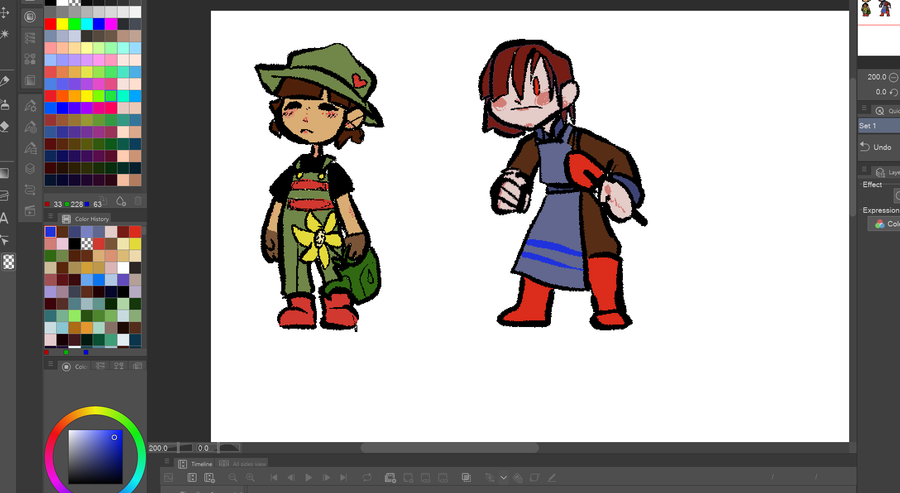Viewport: 900px width, 493px height.
Task: Click the delete color trash icon
Action: pos(138,201)
